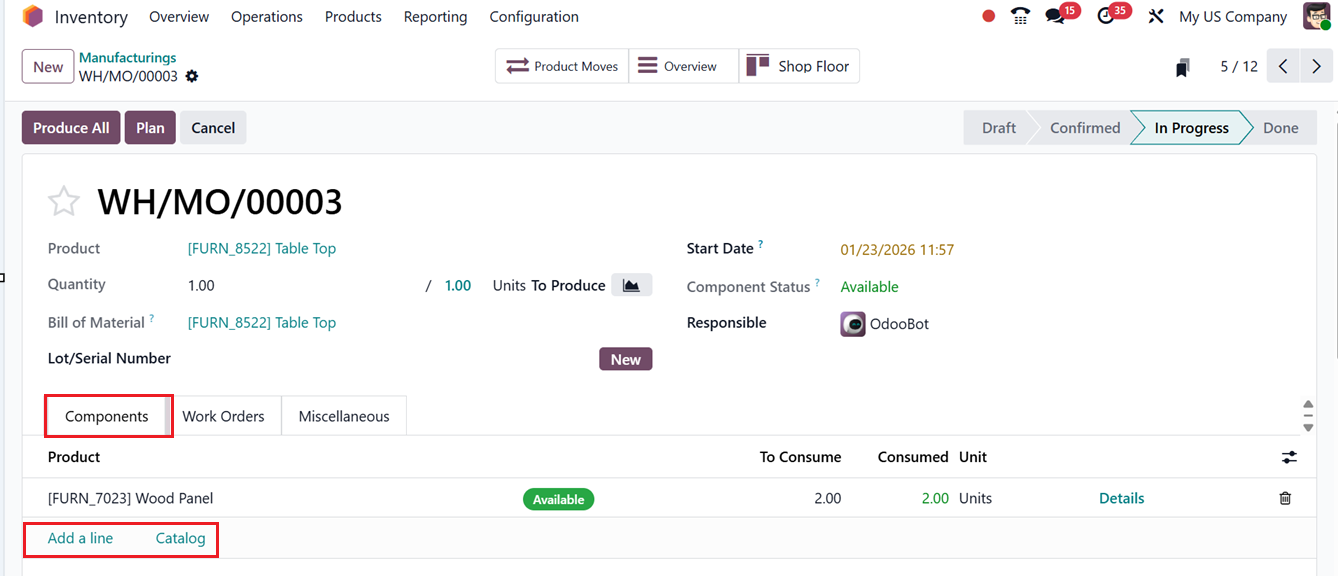The image size is (1338, 576).
Task: Click the Produce All button
Action: [x=70, y=127]
